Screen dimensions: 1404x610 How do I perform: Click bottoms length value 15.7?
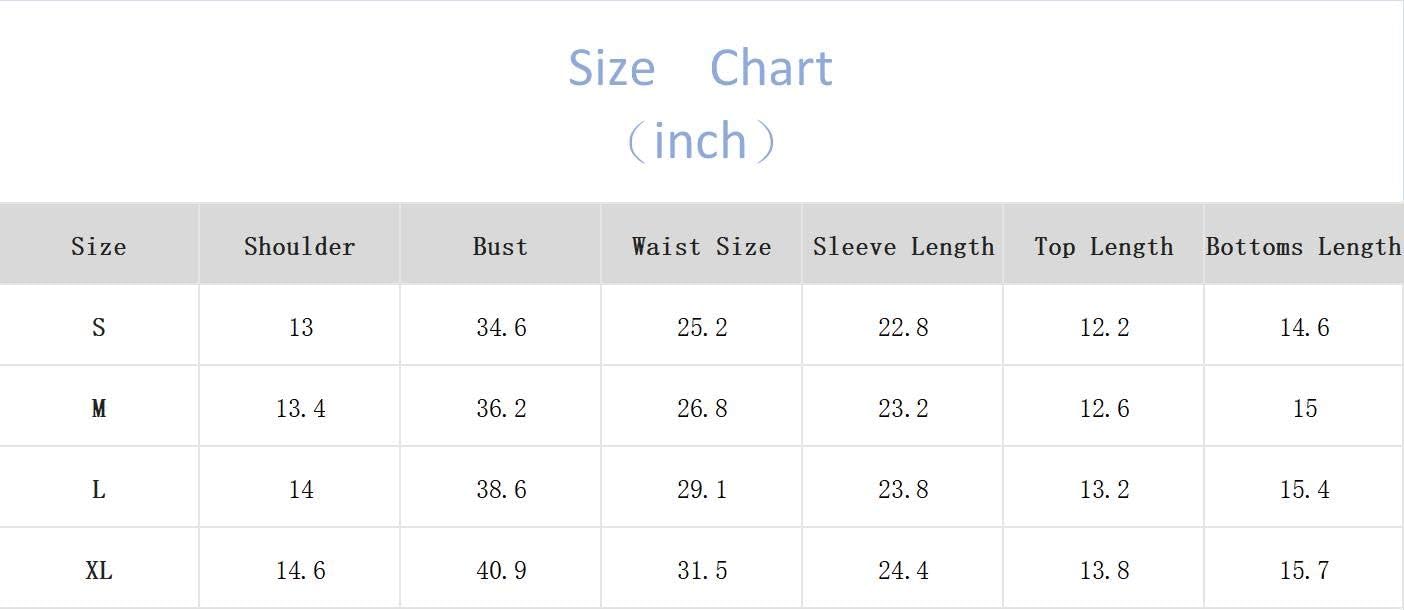[1304, 570]
